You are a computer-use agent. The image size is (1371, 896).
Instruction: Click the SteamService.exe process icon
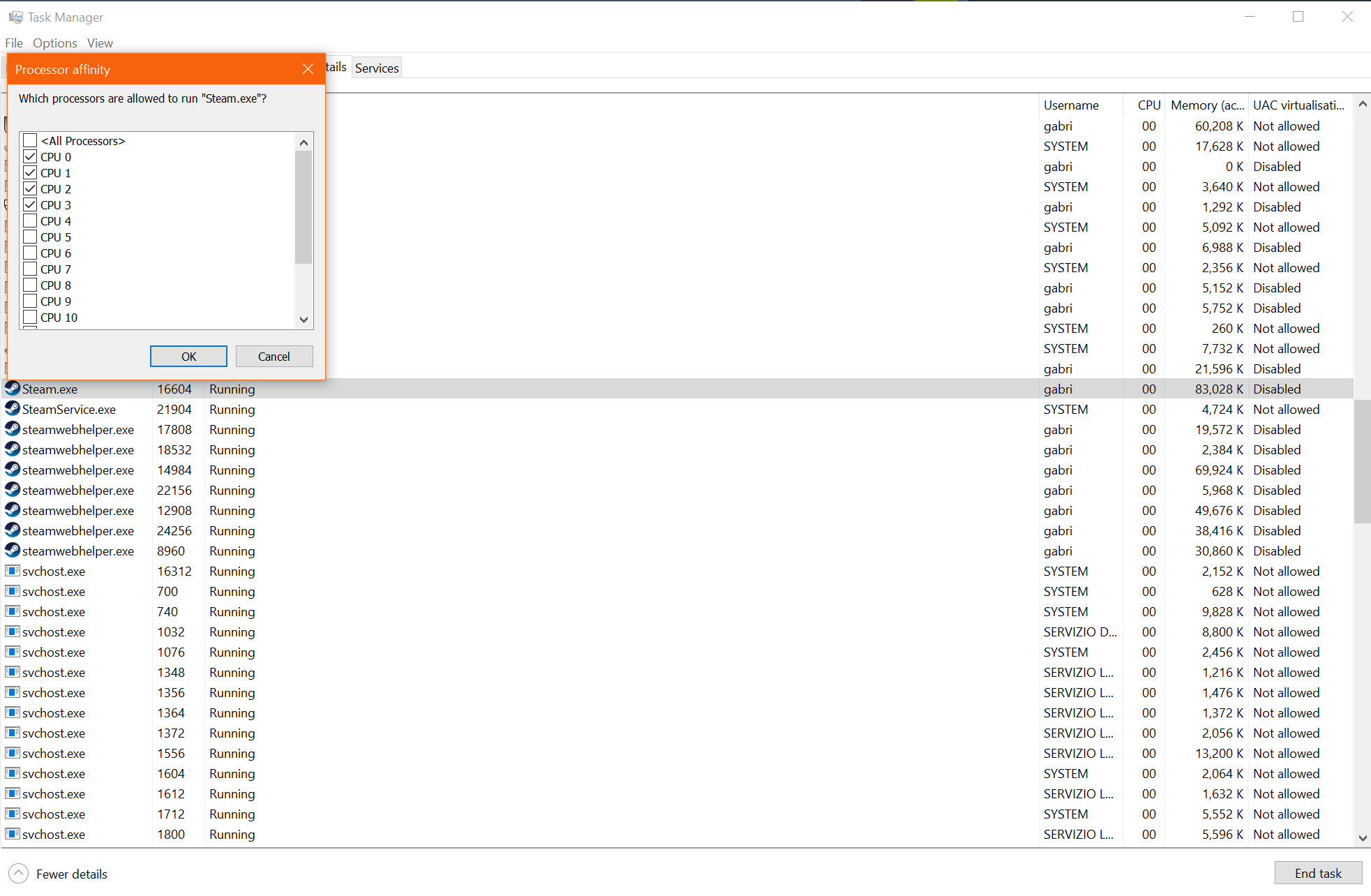[x=12, y=409]
